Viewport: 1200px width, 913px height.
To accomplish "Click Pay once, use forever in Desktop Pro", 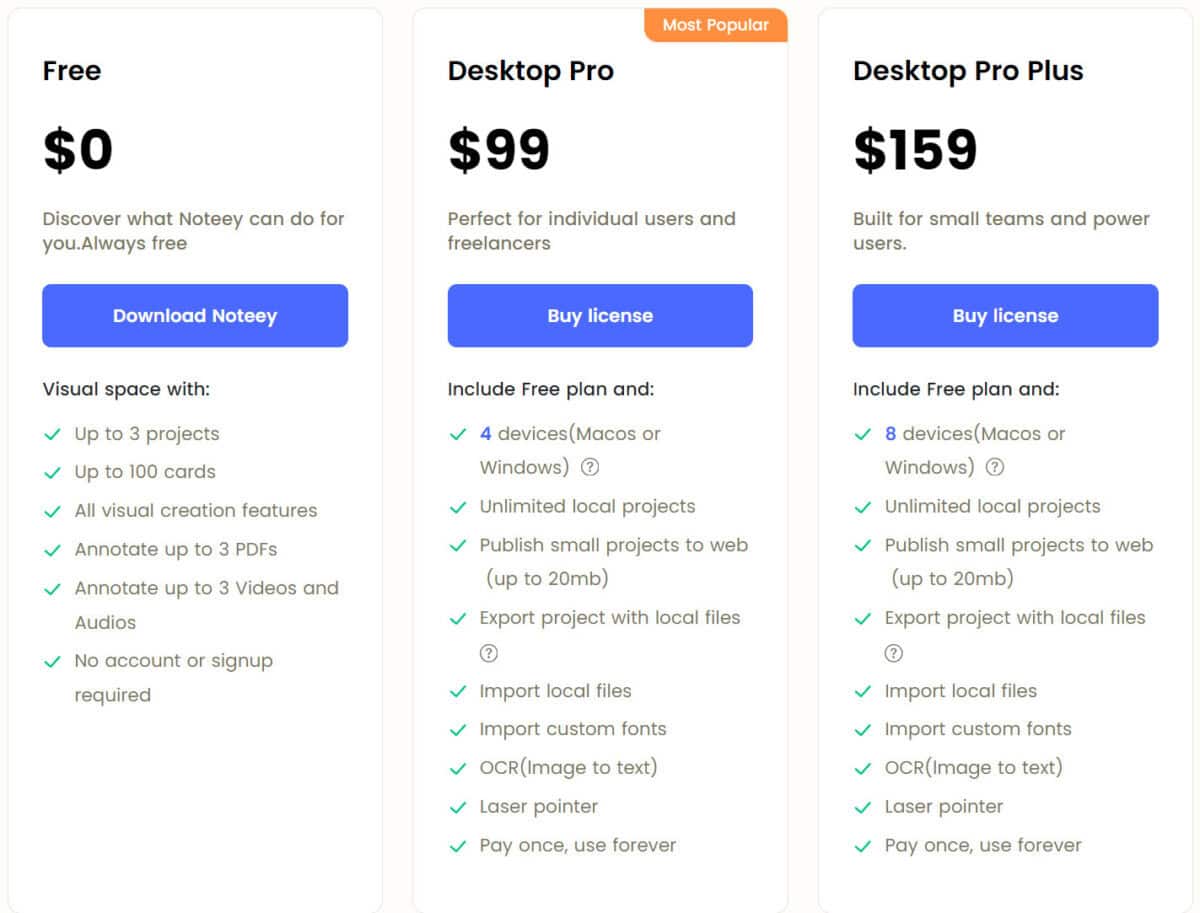I will [578, 845].
